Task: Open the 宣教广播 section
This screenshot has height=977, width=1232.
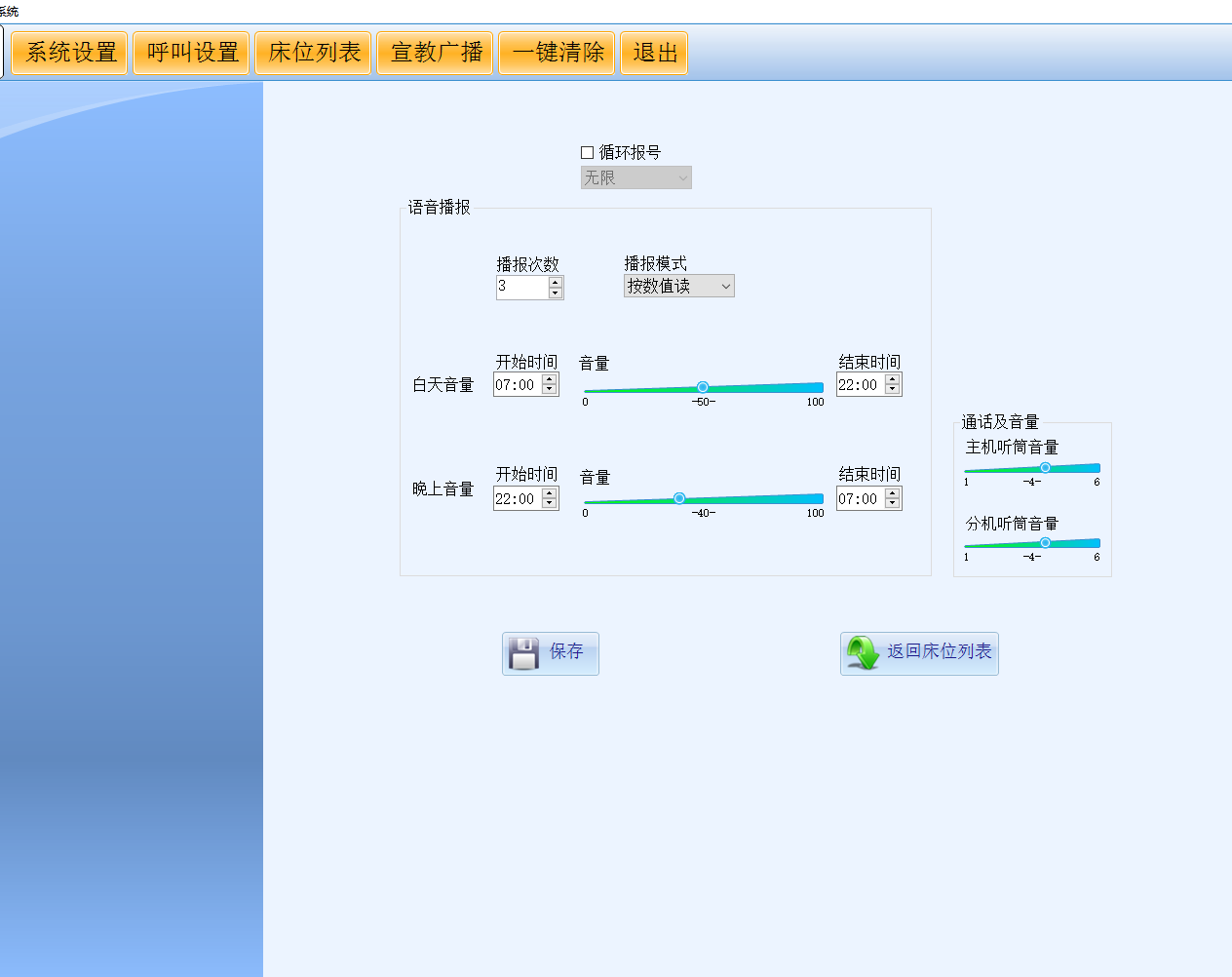Action: (x=436, y=53)
